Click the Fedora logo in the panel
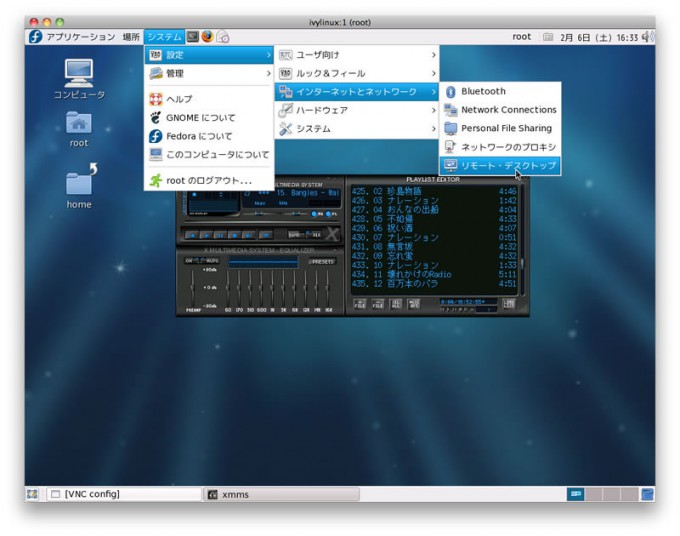 click(x=35, y=37)
